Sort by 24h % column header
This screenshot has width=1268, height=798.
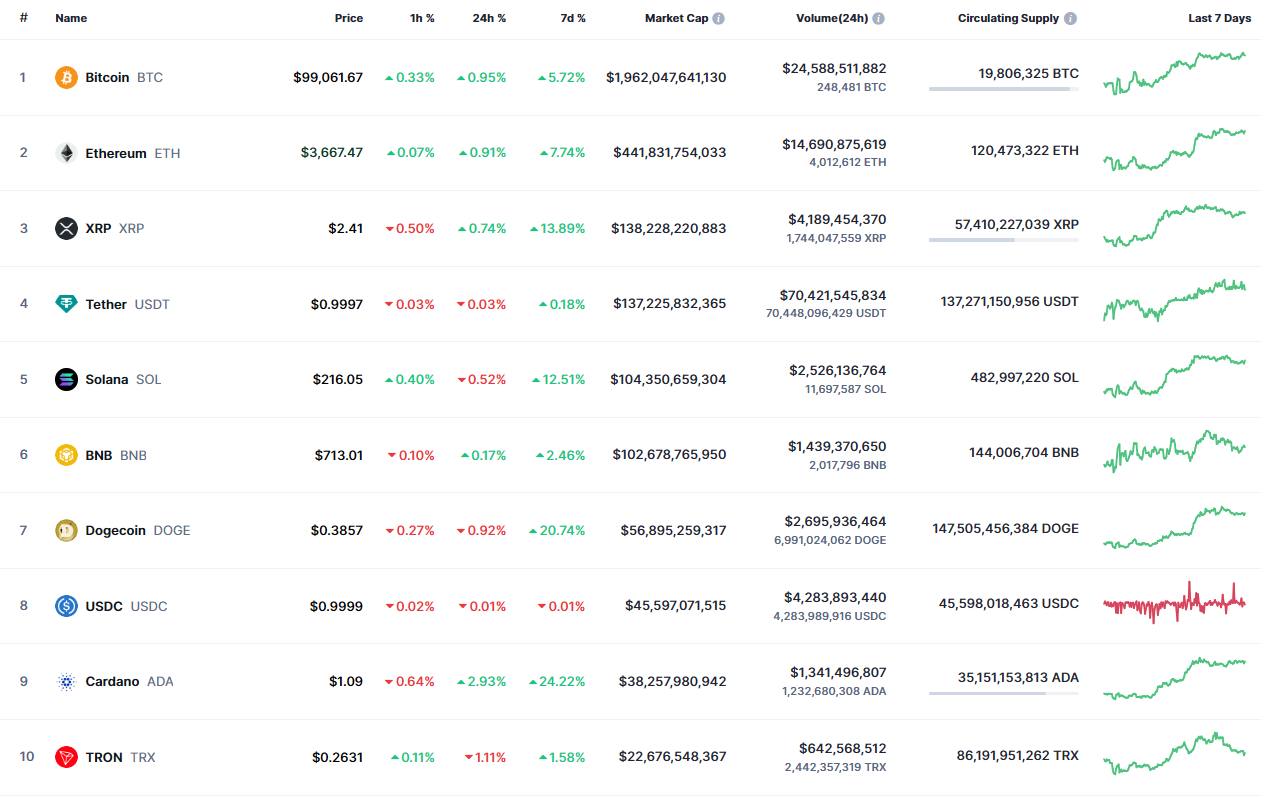[x=489, y=18]
